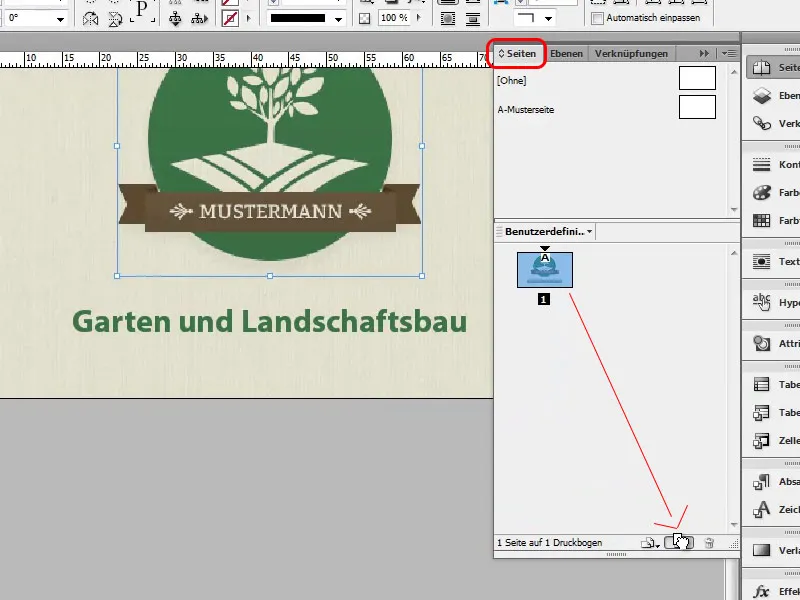Toggle the Automatisch einpassen checkbox
The height and width of the screenshot is (600, 800).
point(597,18)
